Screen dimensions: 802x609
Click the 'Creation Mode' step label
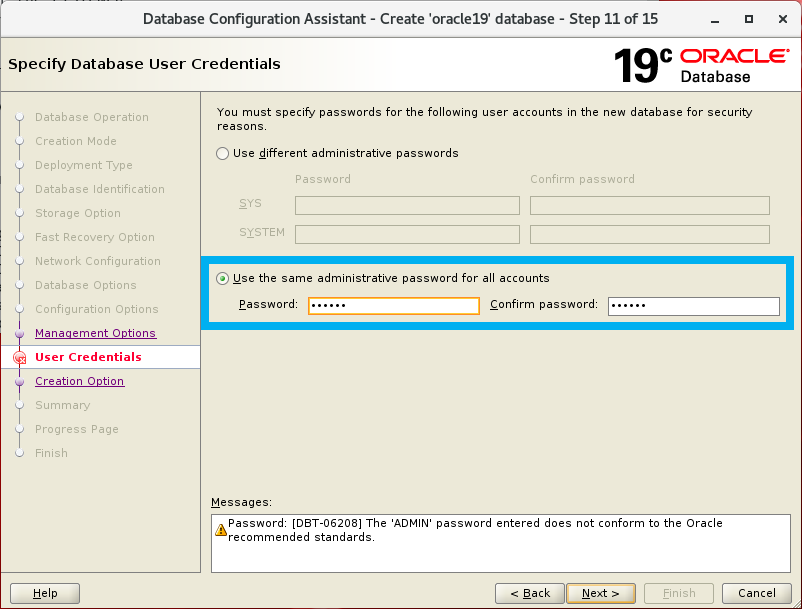(x=76, y=141)
